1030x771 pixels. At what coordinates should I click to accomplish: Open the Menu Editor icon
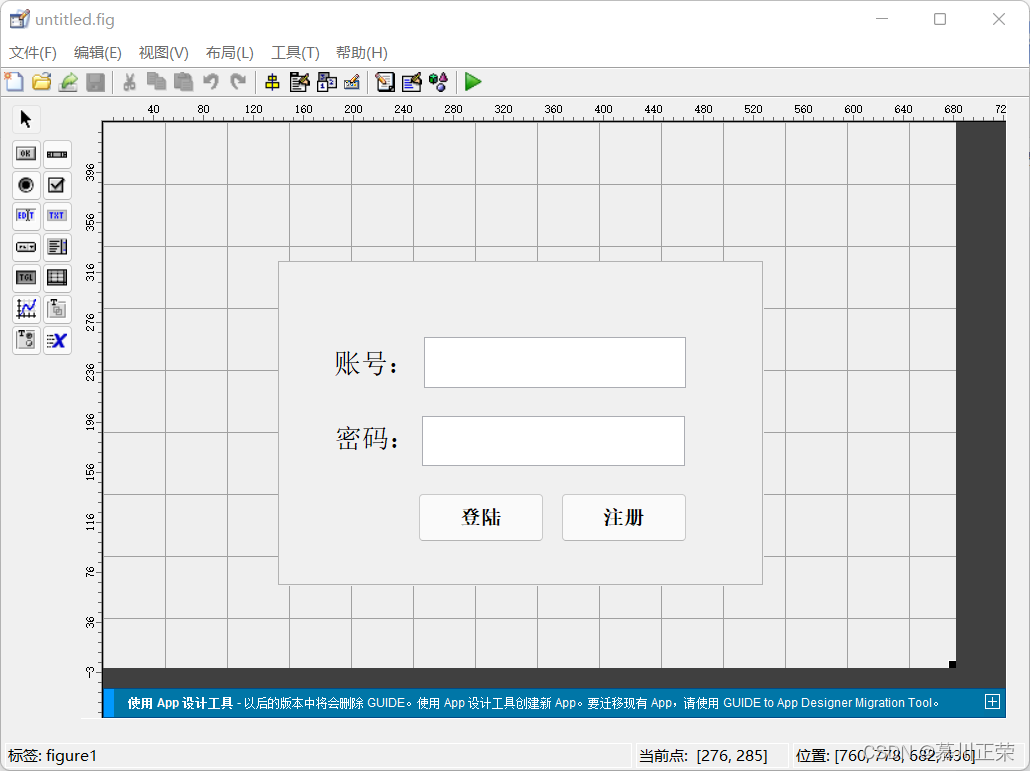[x=300, y=82]
